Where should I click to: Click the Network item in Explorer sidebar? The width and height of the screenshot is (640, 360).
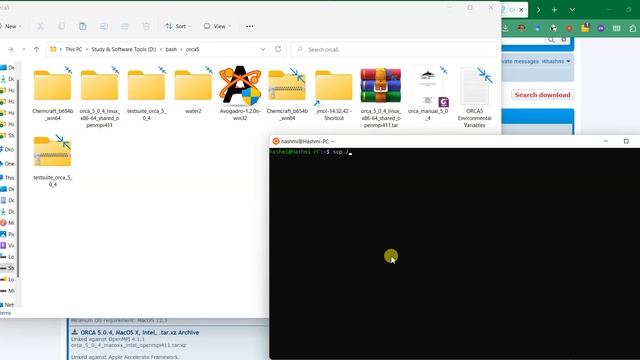(x=7, y=304)
